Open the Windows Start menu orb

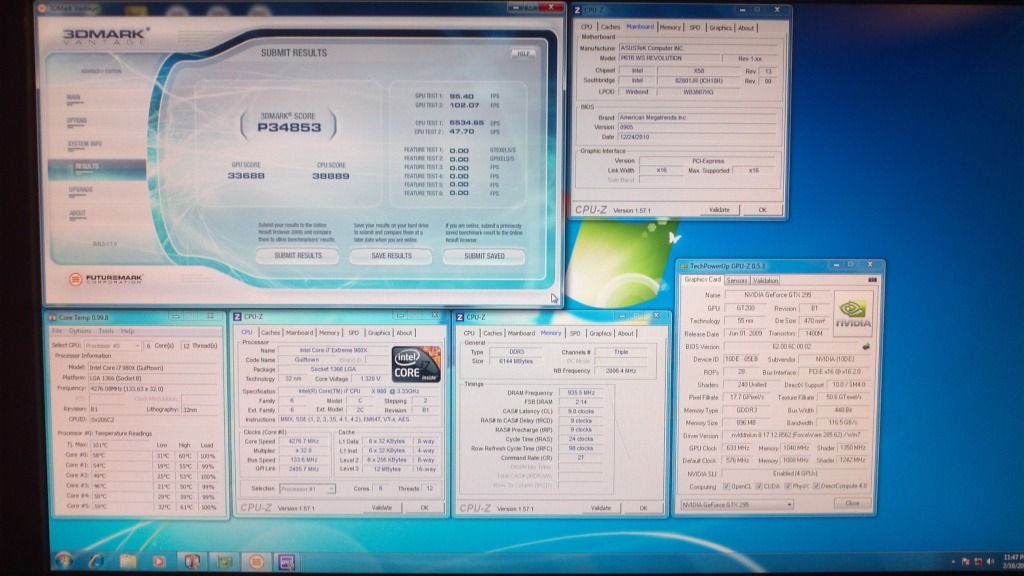63,560
